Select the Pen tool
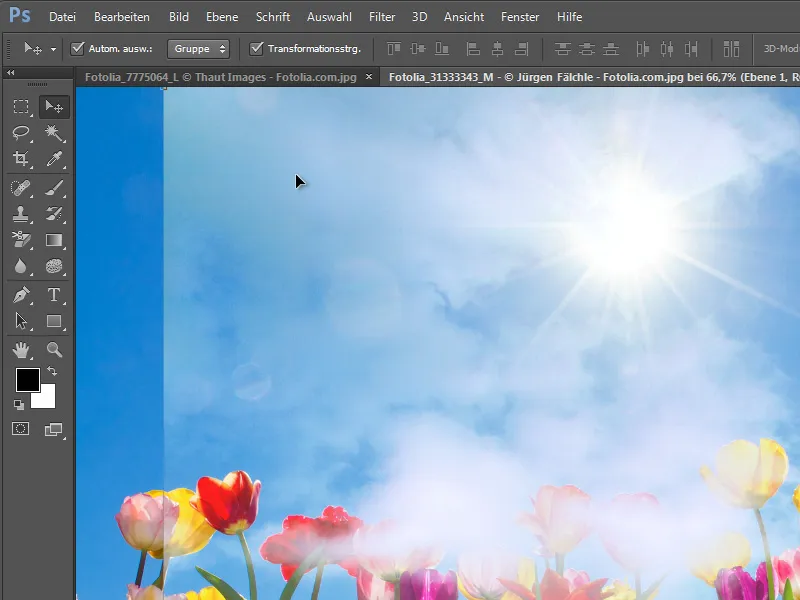 point(21,295)
